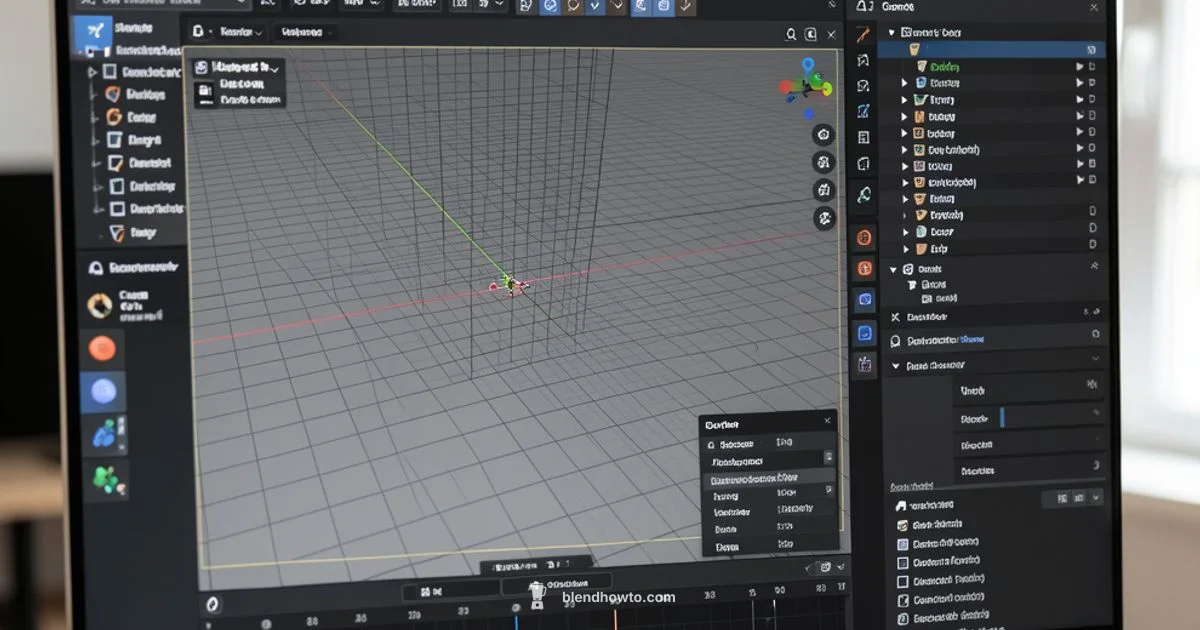Click the search magnifier in the viewport header

pyautogui.click(x=793, y=33)
